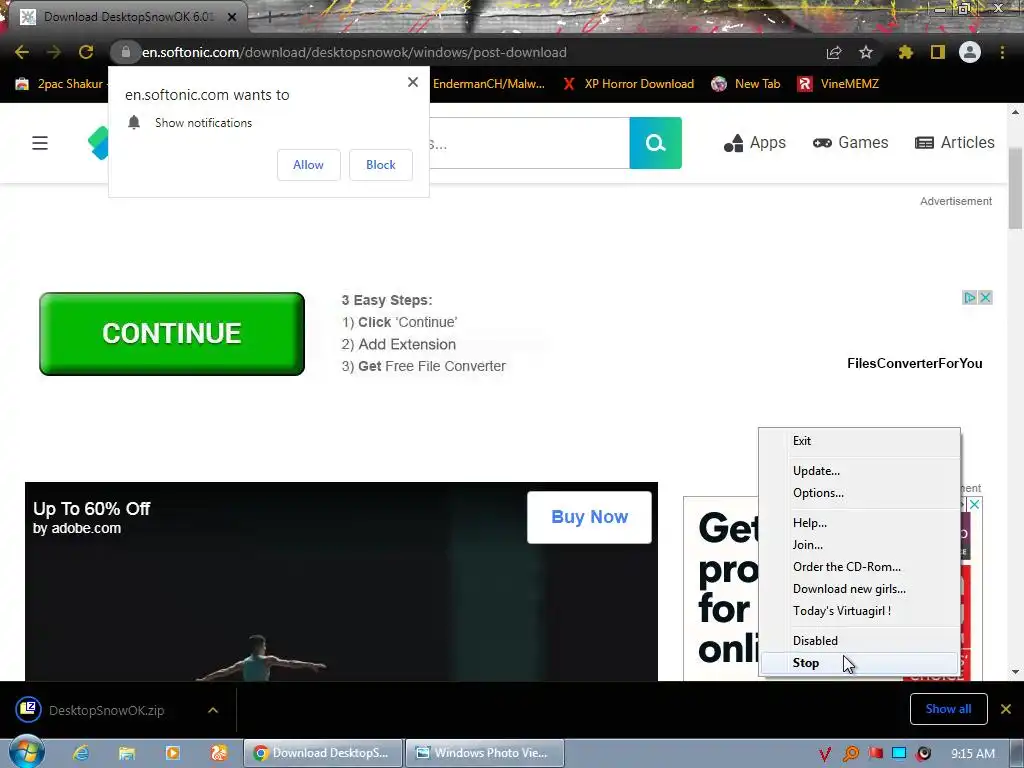Screen dimensions: 1024x768
Task: Open the New Tab bookmark
Action: [746, 84]
